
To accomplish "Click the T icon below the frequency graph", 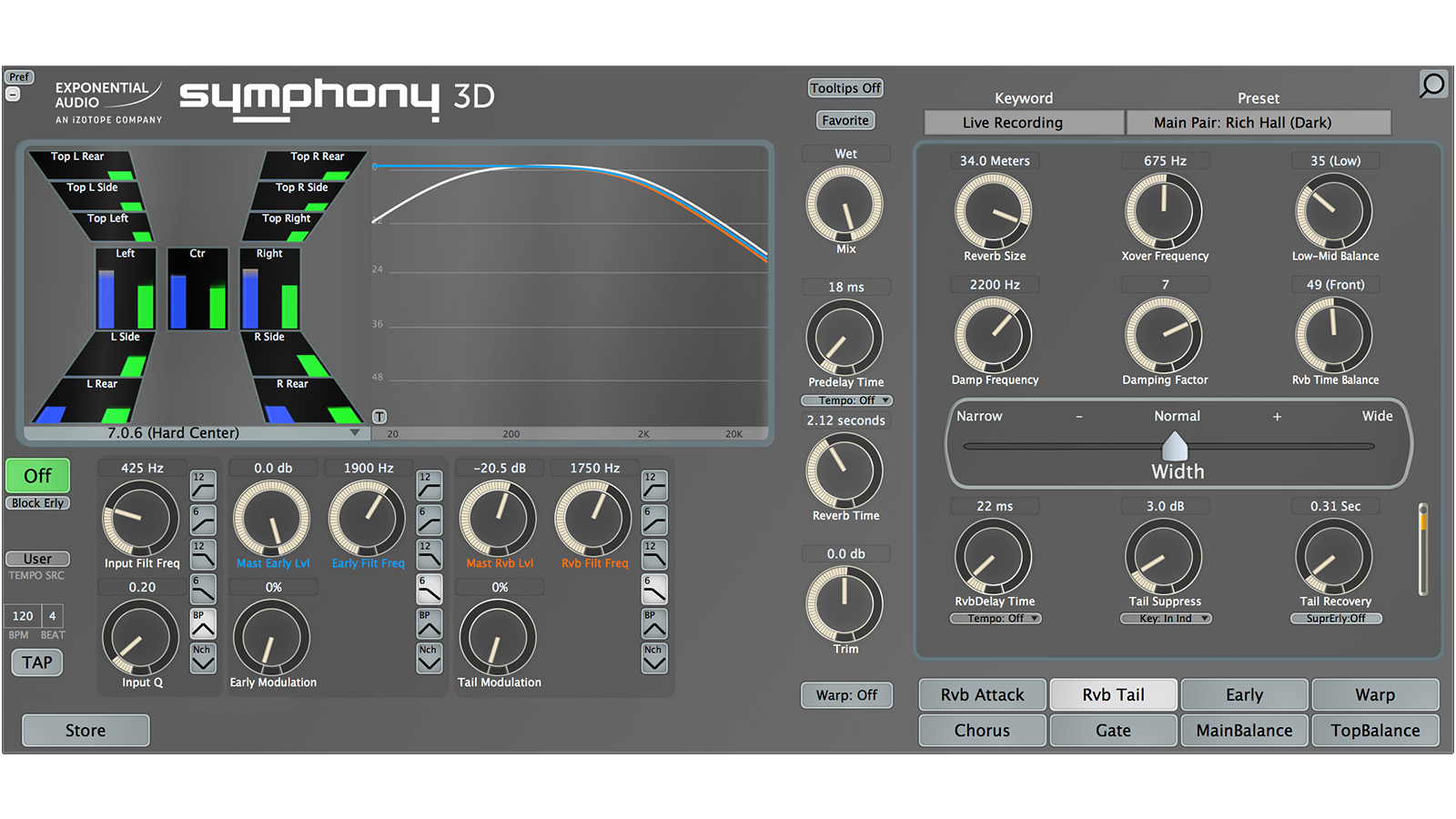I will tap(379, 417).
